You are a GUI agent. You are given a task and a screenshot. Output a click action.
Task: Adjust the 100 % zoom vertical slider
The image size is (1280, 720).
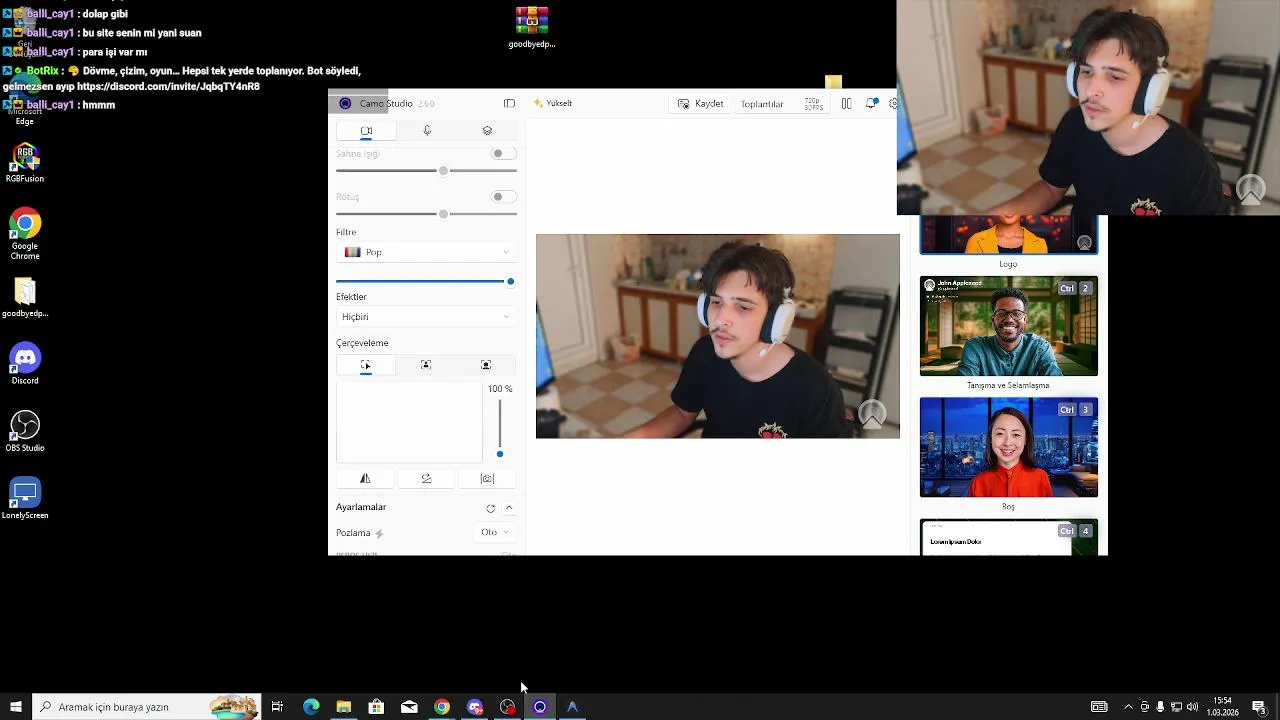tap(500, 428)
